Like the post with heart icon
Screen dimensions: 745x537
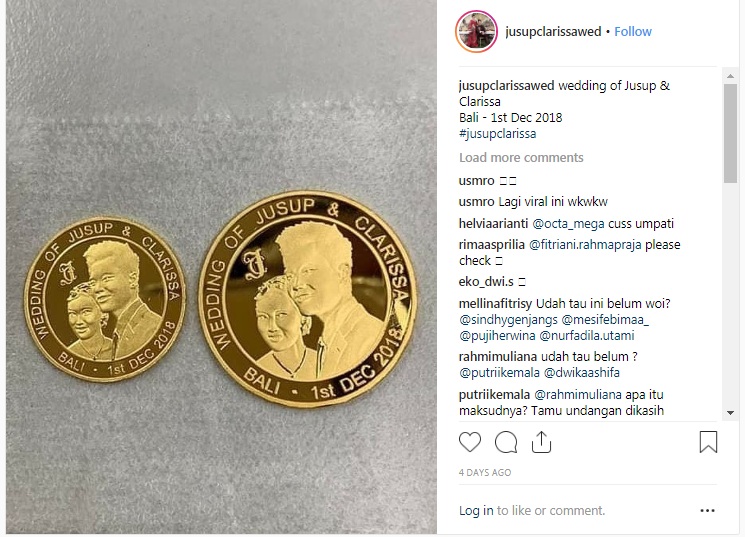(x=470, y=442)
